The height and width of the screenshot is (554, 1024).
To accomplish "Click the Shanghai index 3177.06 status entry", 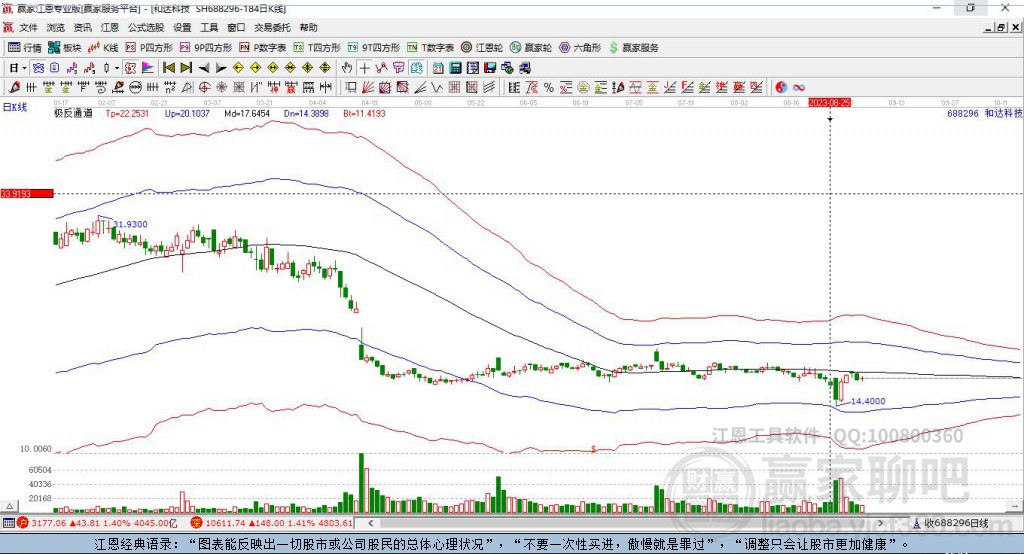I will coord(97,523).
